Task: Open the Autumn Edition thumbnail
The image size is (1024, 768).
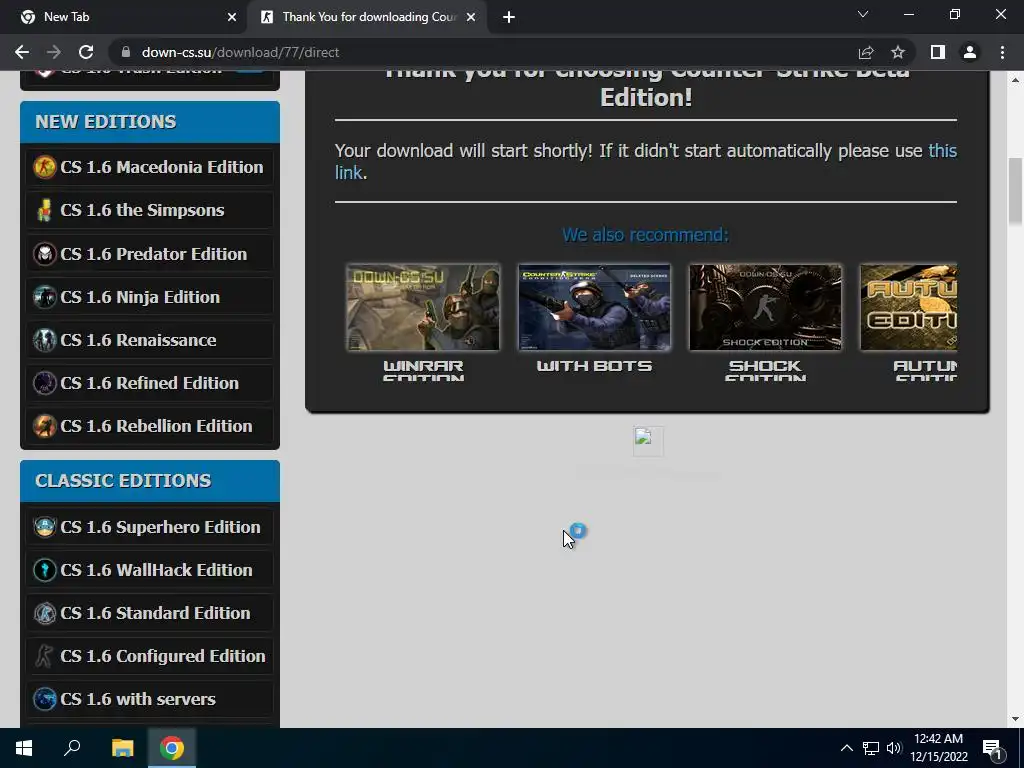Action: coord(909,307)
